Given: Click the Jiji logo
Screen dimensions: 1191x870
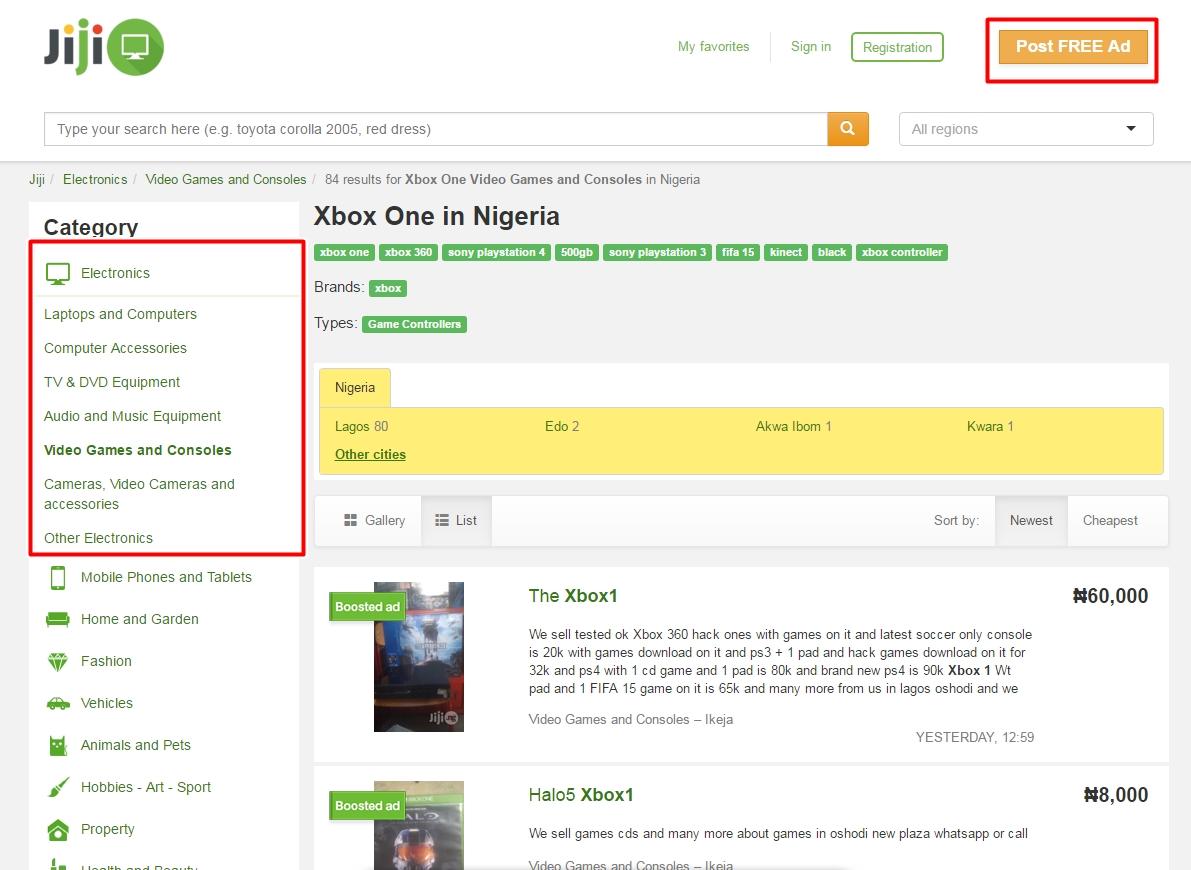Looking at the screenshot, I should 103,47.
